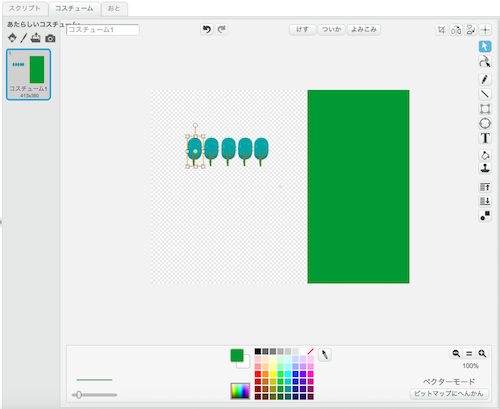The width and height of the screenshot is (500, 409).
Task: Select the arrow Select tool
Action: [485, 46]
